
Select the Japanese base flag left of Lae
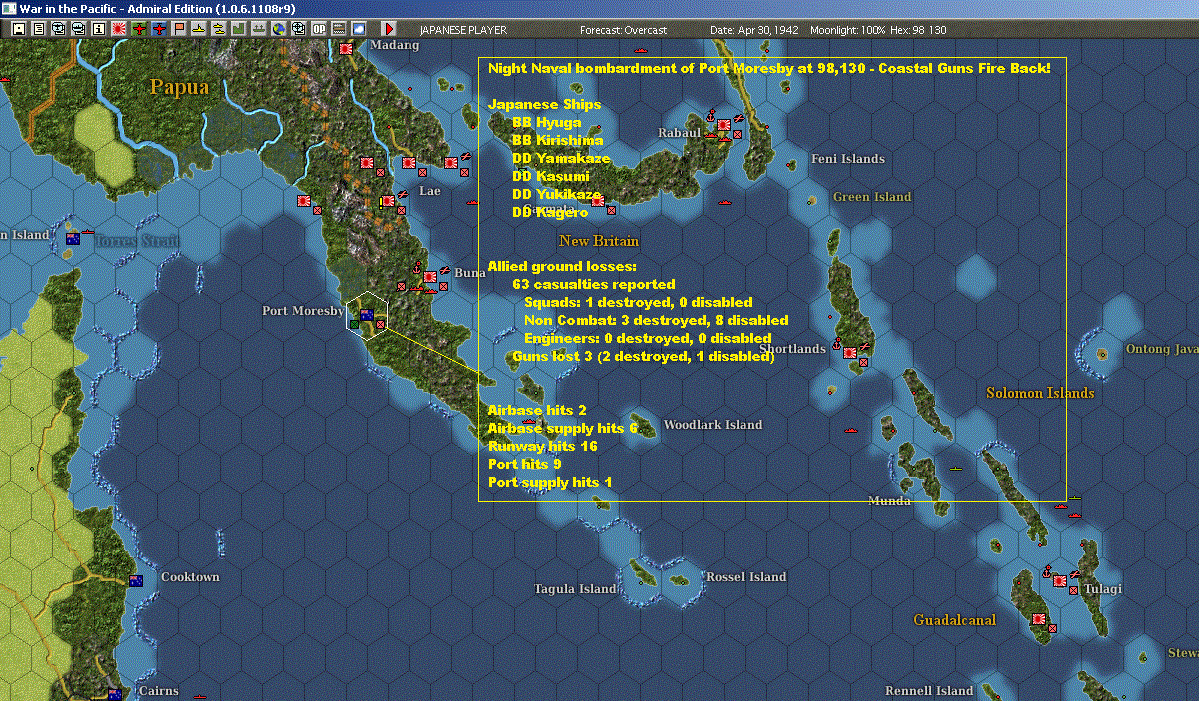(388, 201)
